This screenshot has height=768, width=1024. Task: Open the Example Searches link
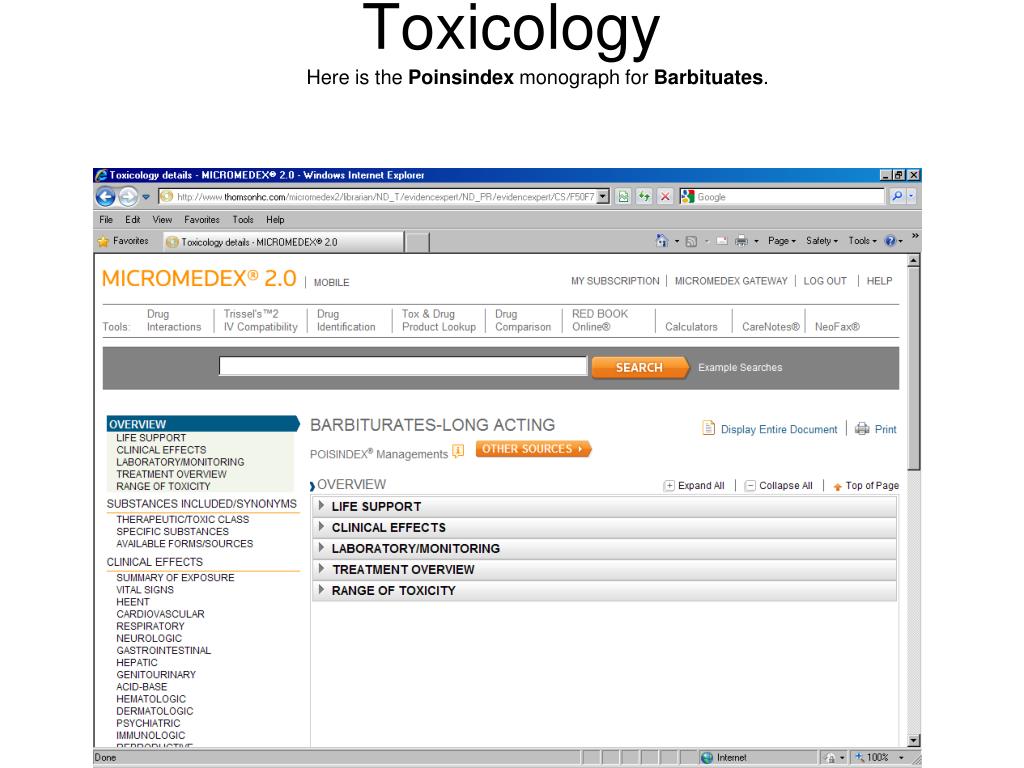pos(740,367)
